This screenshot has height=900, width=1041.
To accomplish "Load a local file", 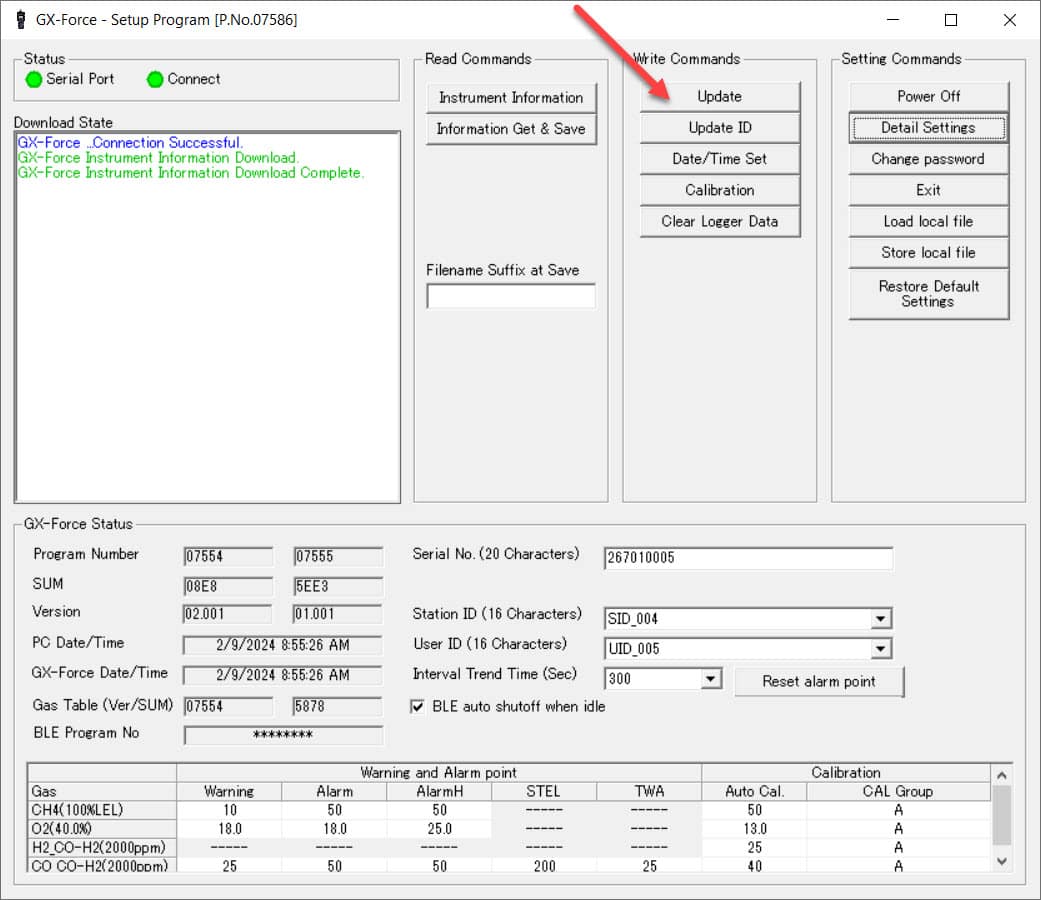I will click(x=926, y=221).
